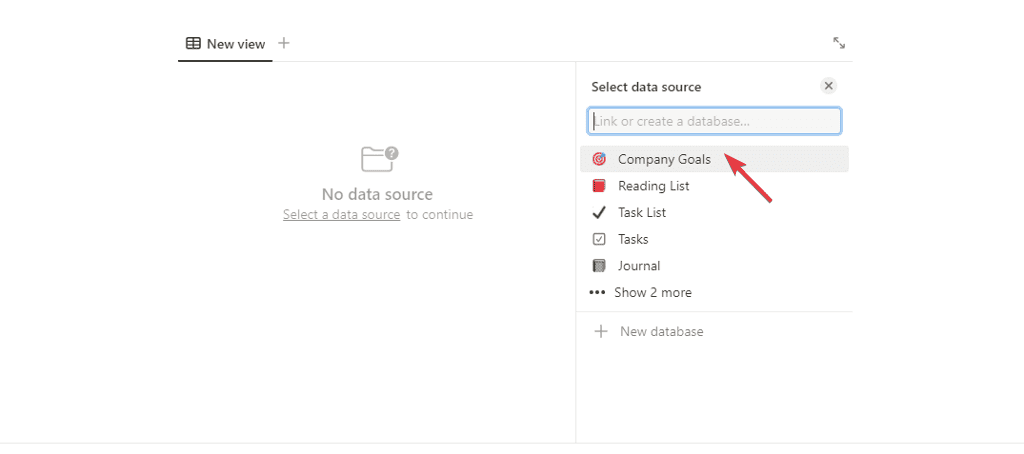Click the Tasks checkbox icon
The height and width of the screenshot is (454, 1024).
599,239
